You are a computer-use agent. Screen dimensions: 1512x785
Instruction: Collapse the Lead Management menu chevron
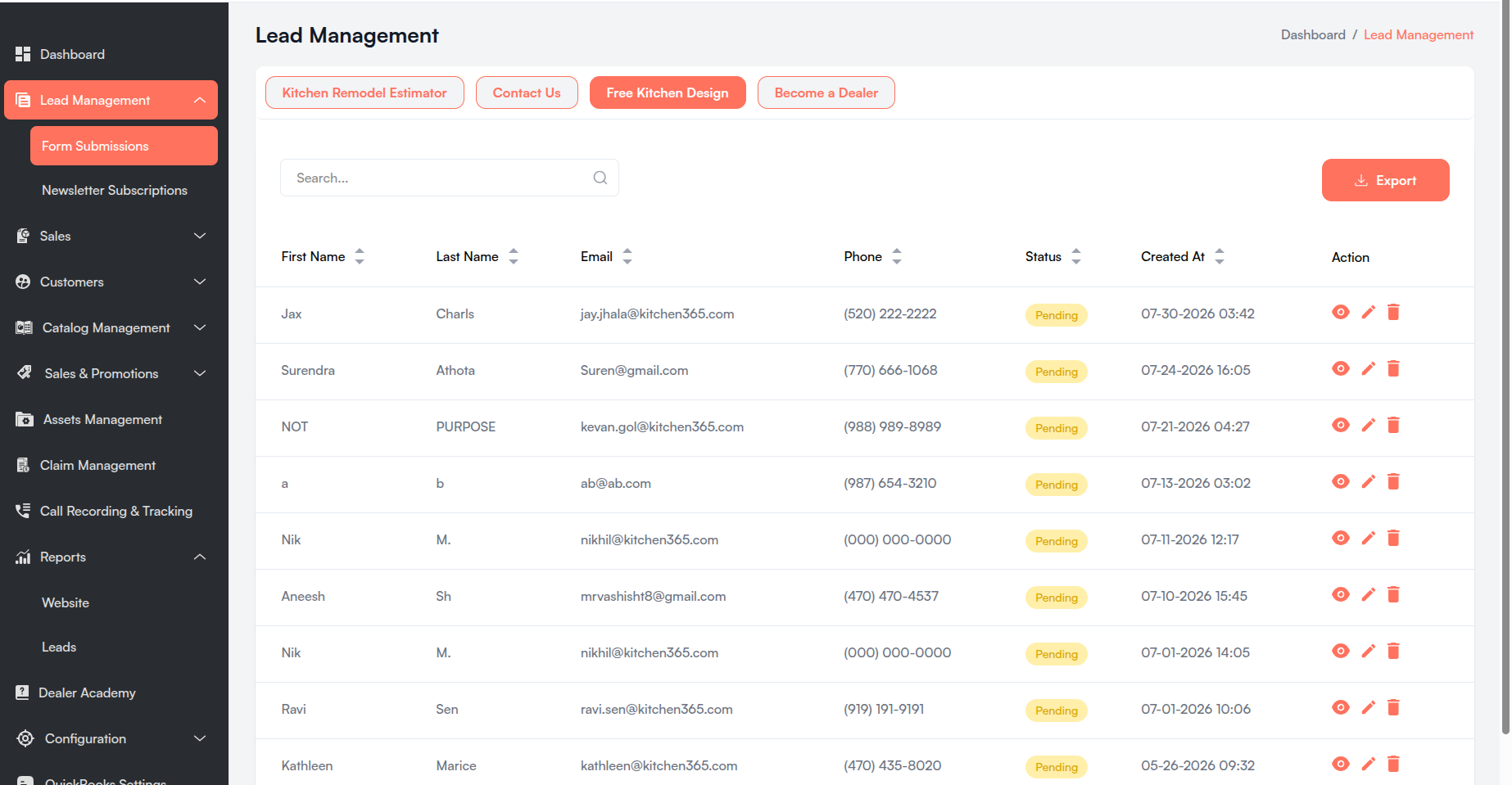click(200, 100)
